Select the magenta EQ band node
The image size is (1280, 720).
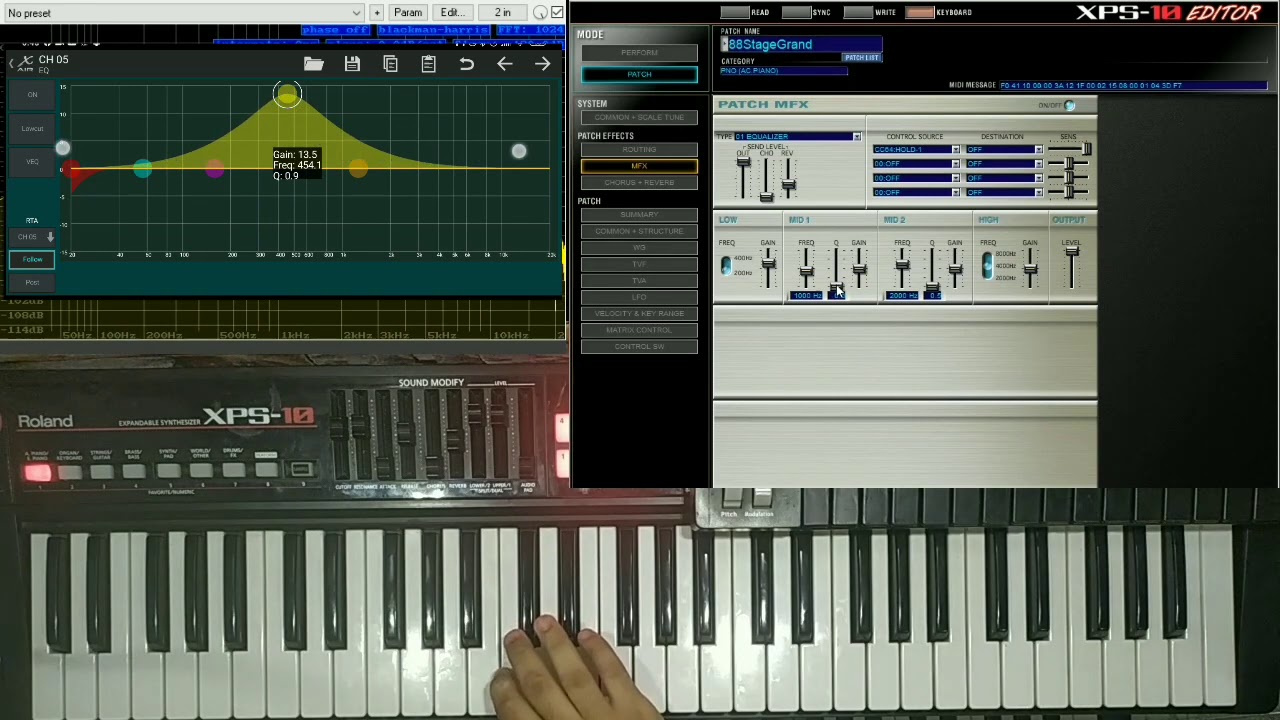click(214, 169)
